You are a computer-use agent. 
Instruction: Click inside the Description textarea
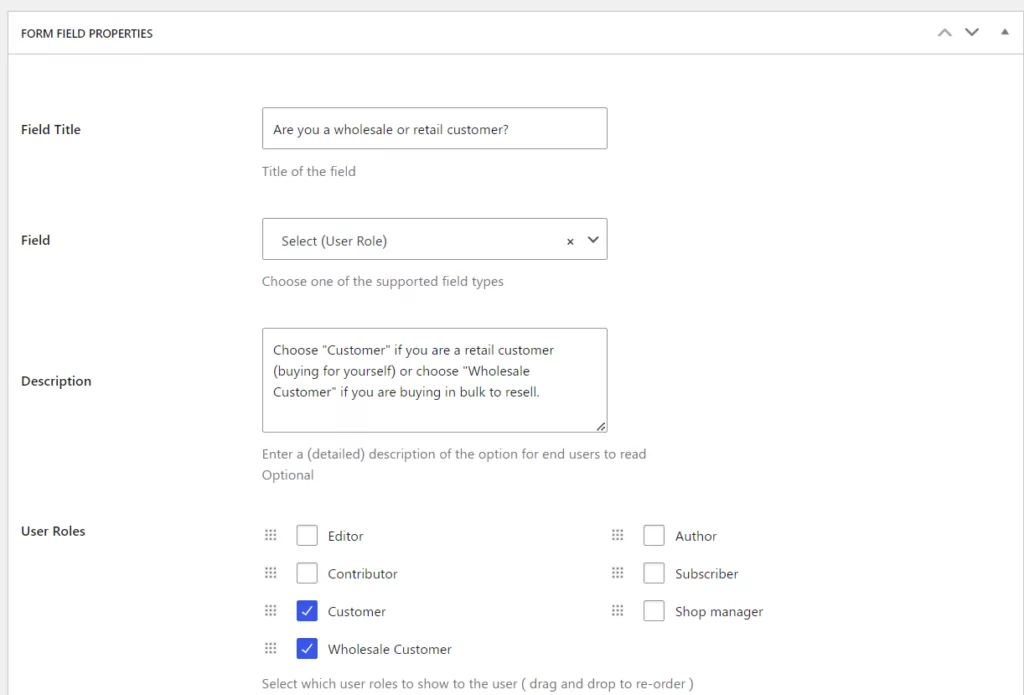coord(434,380)
